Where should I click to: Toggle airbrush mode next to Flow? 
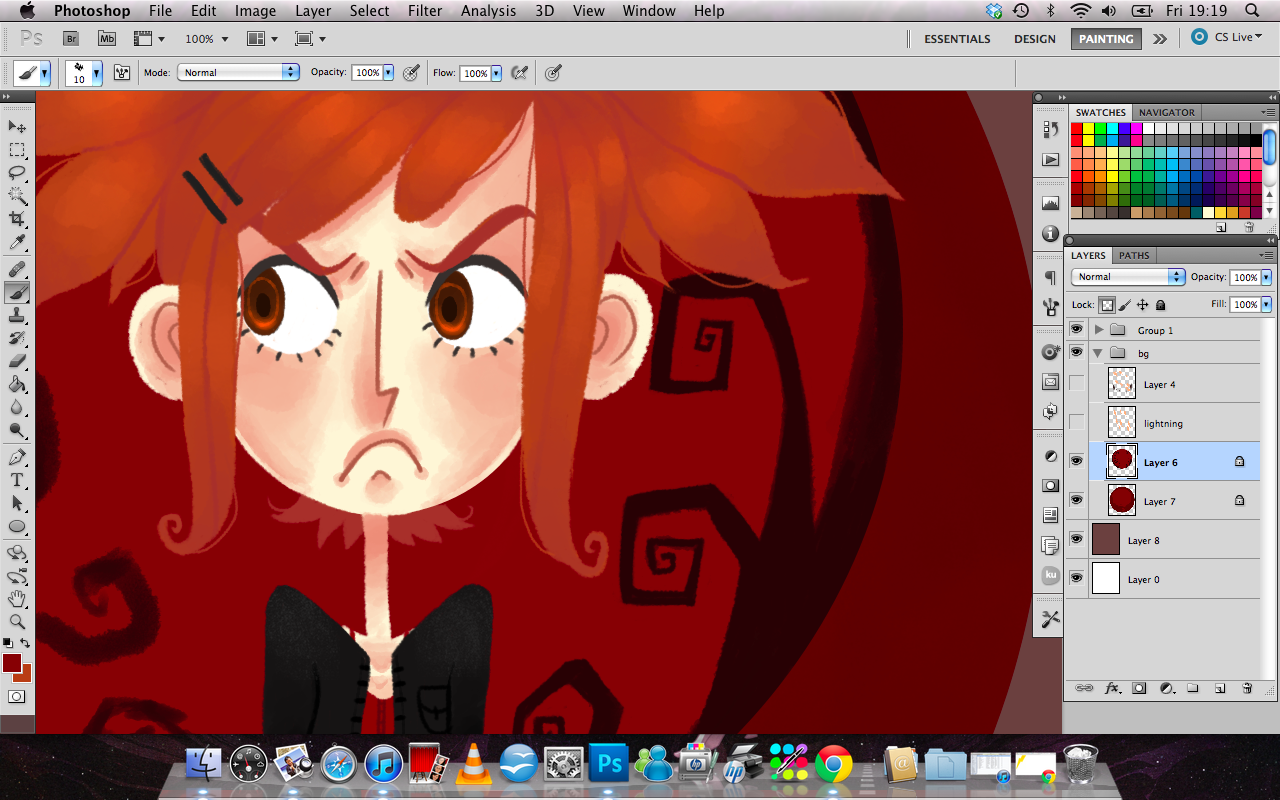[x=519, y=73]
